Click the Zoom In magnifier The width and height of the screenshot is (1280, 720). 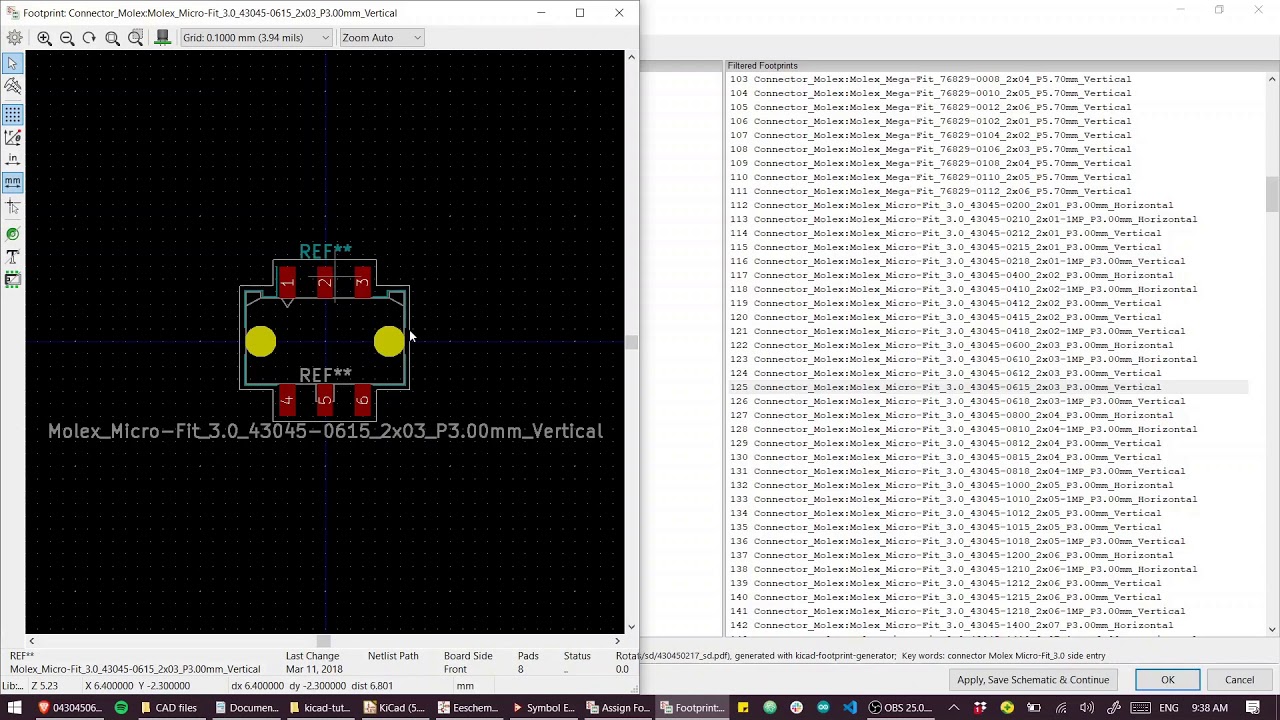44,38
